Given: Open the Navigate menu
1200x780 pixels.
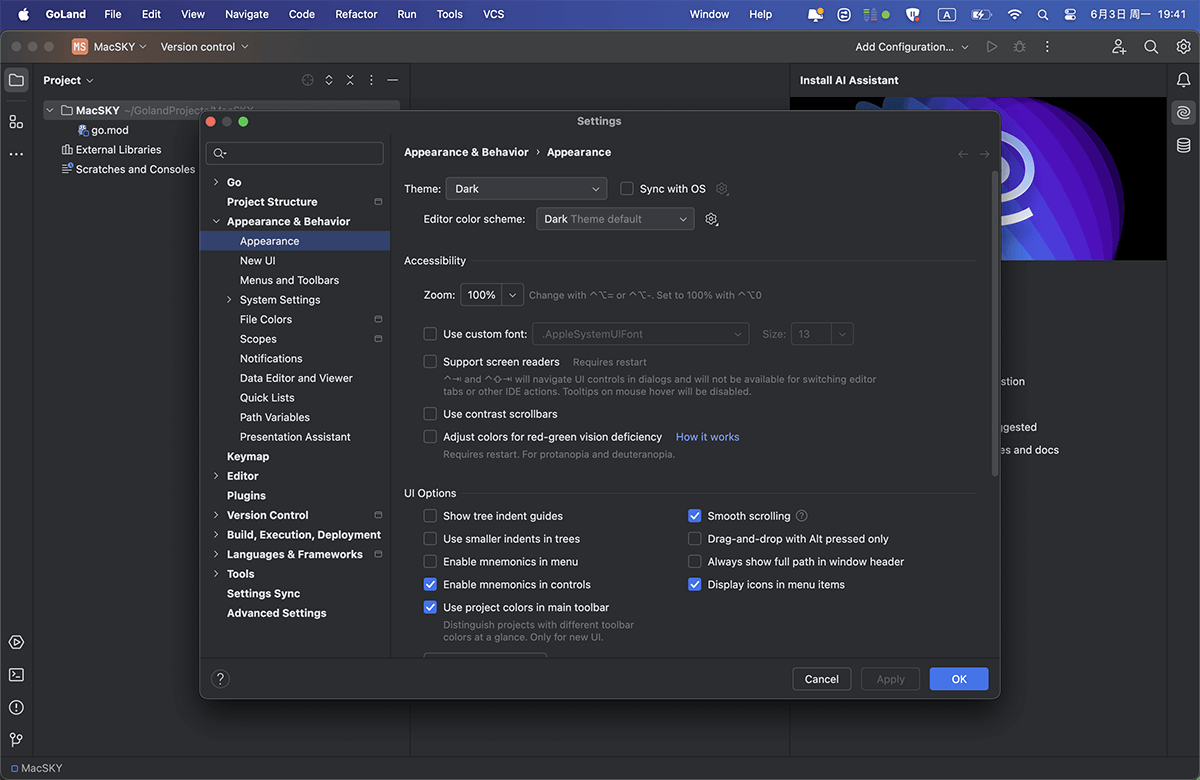Looking at the screenshot, I should point(247,14).
